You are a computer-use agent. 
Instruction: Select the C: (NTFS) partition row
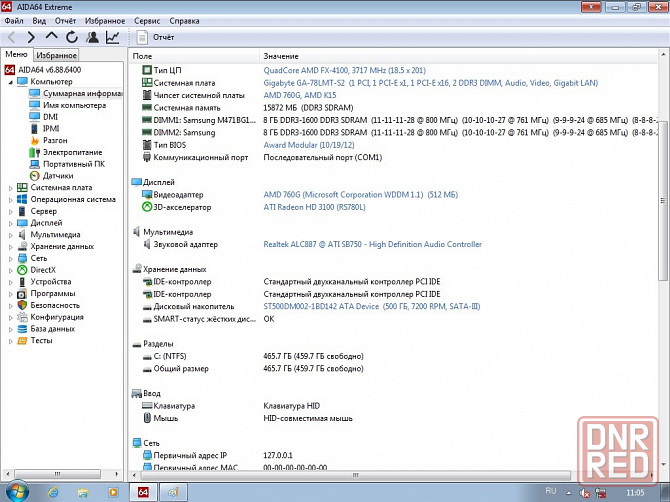coord(393,356)
